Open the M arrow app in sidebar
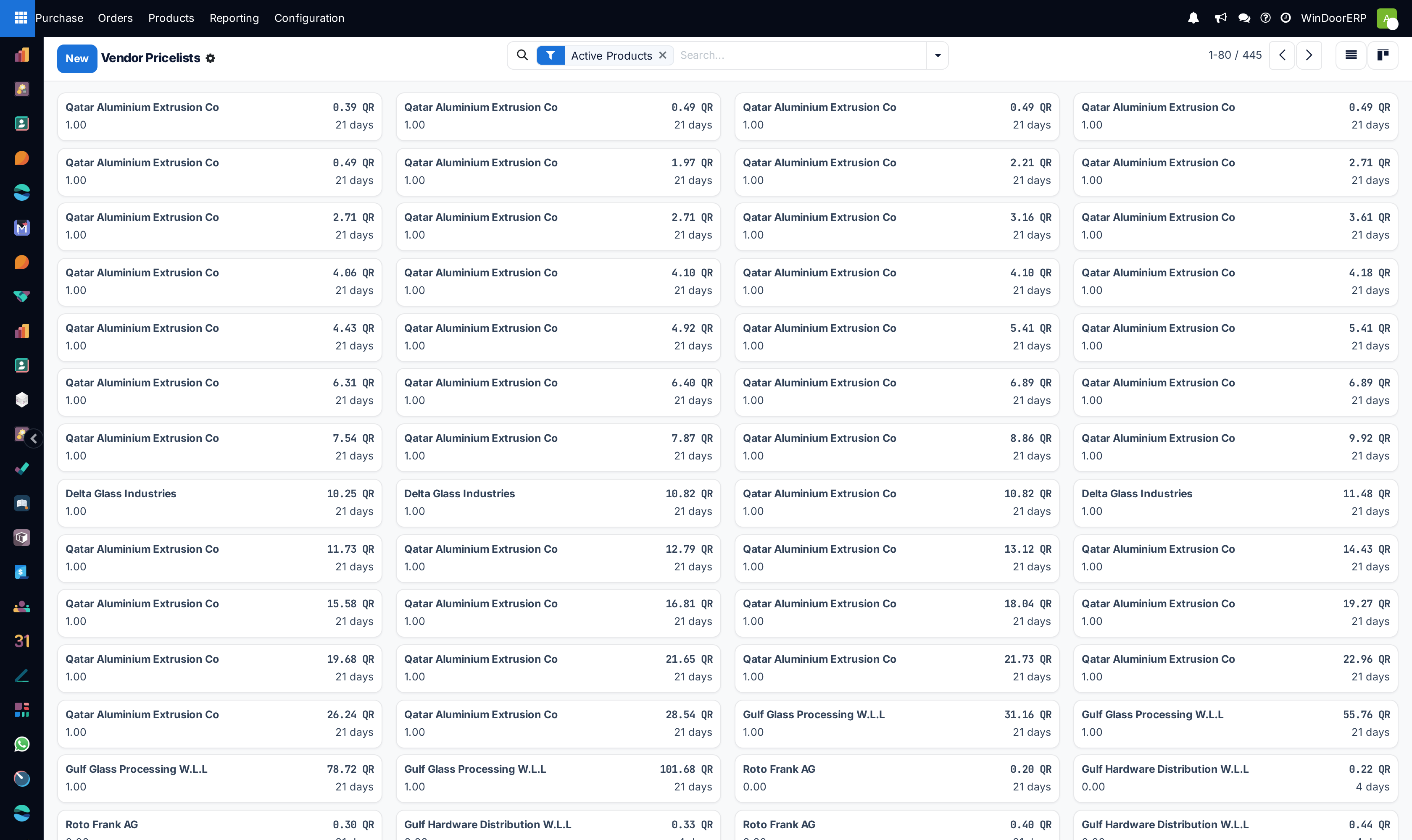Viewport: 1412px width, 840px height. (x=21, y=228)
